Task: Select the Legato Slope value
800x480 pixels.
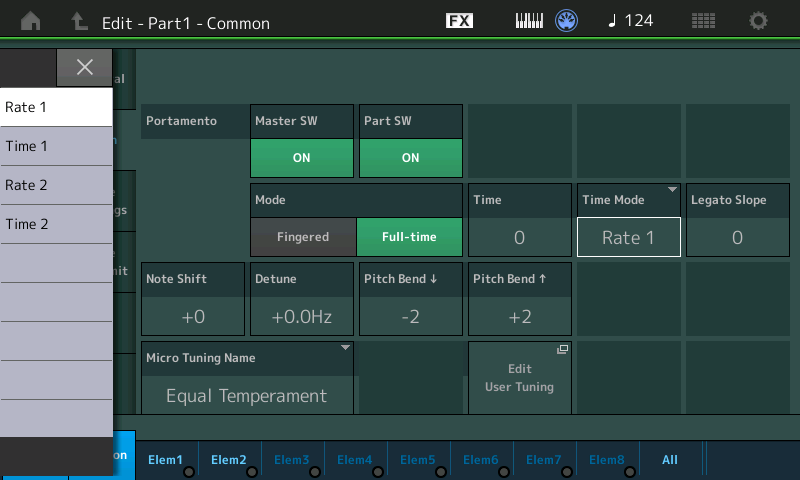Action: coord(737,237)
